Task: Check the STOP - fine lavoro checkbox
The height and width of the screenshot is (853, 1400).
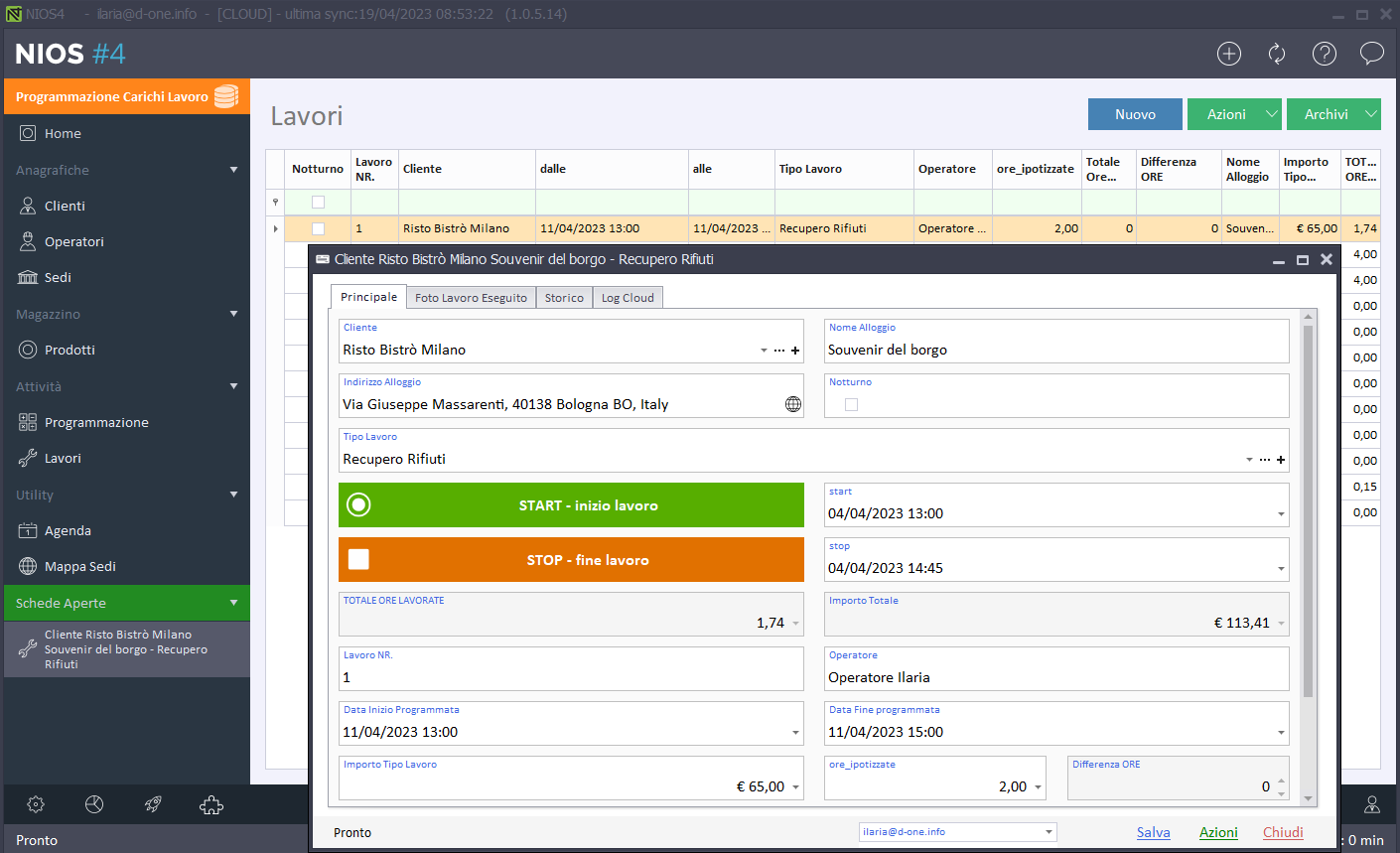Action: pyautogui.click(x=358, y=560)
